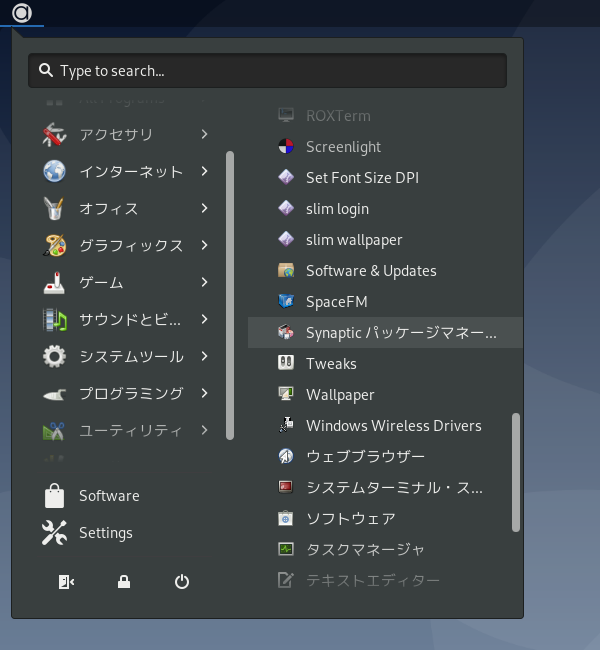Click the application list scrollbar

pos(516,472)
